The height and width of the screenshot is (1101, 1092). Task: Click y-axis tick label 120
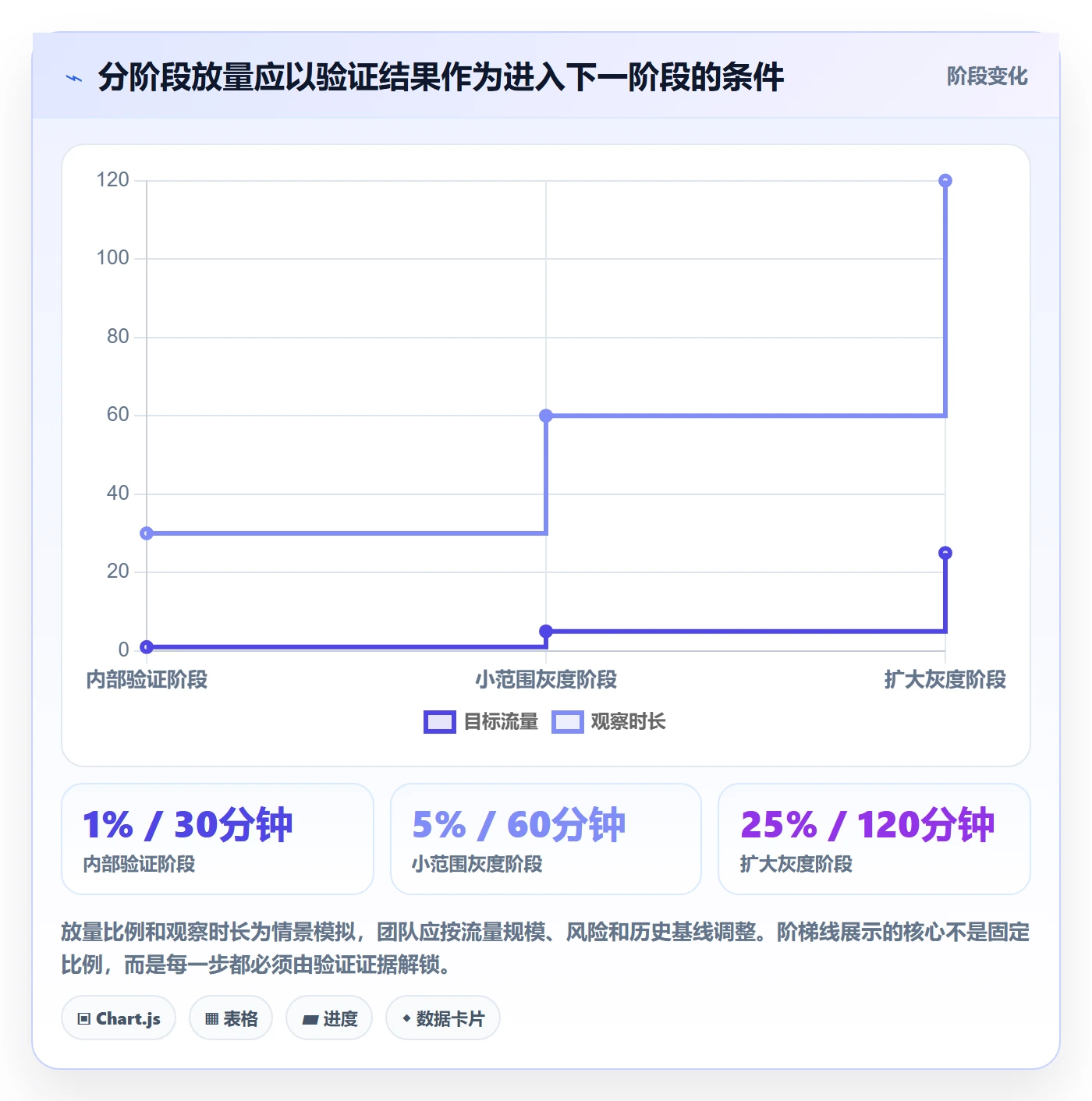coord(112,180)
